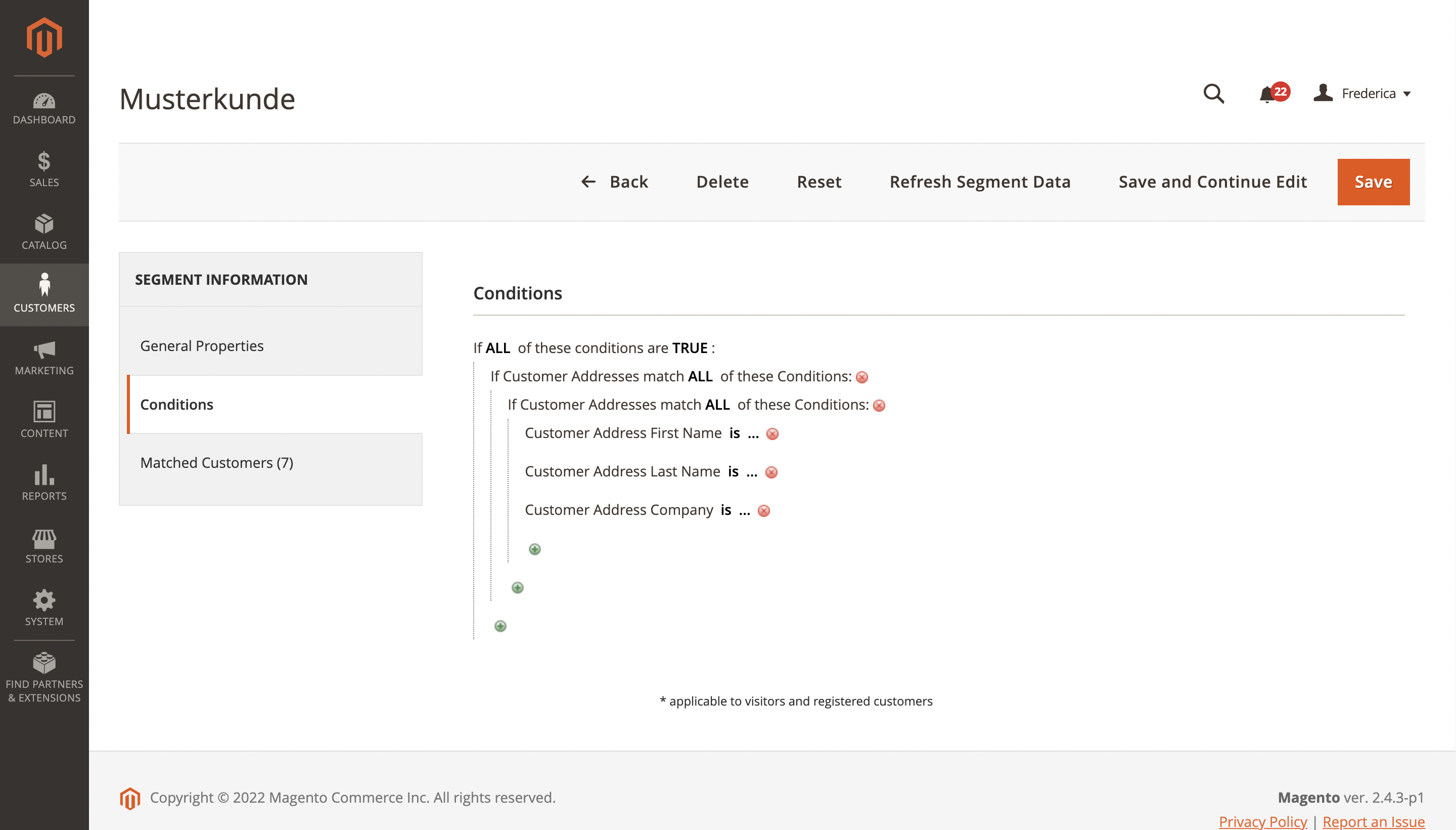Add condition below Customer Address Company
The image size is (1456, 830).
point(534,549)
